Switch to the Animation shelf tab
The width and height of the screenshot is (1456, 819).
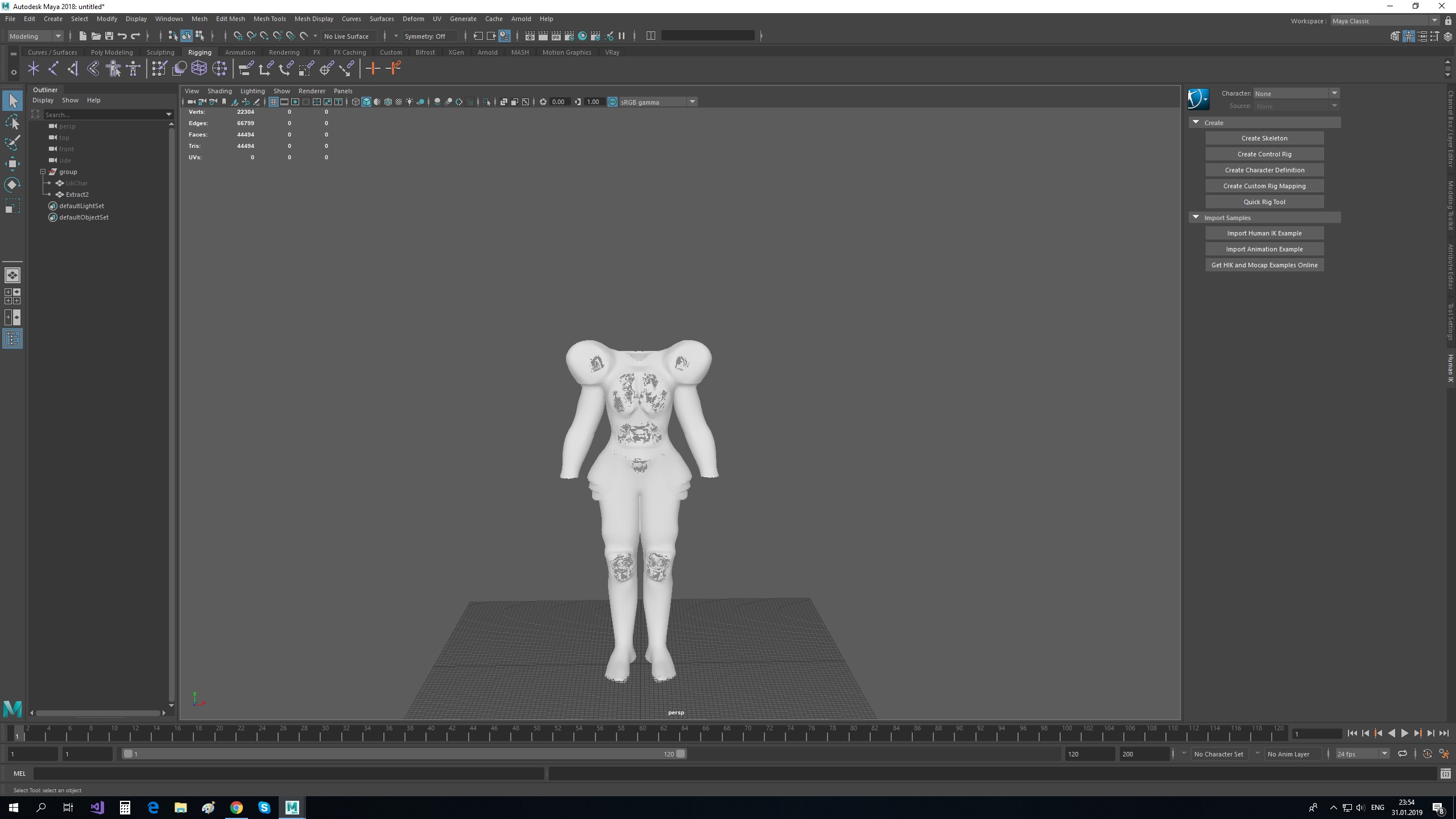pos(240,52)
